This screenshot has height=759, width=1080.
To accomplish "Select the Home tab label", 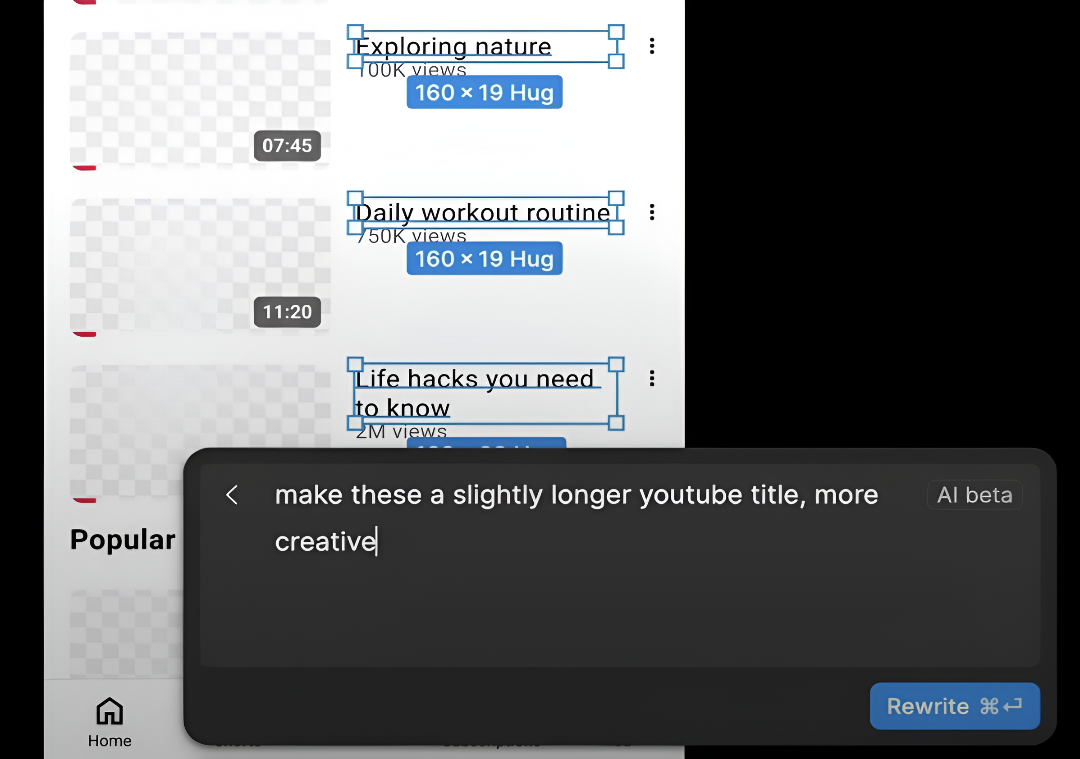I will (x=110, y=741).
